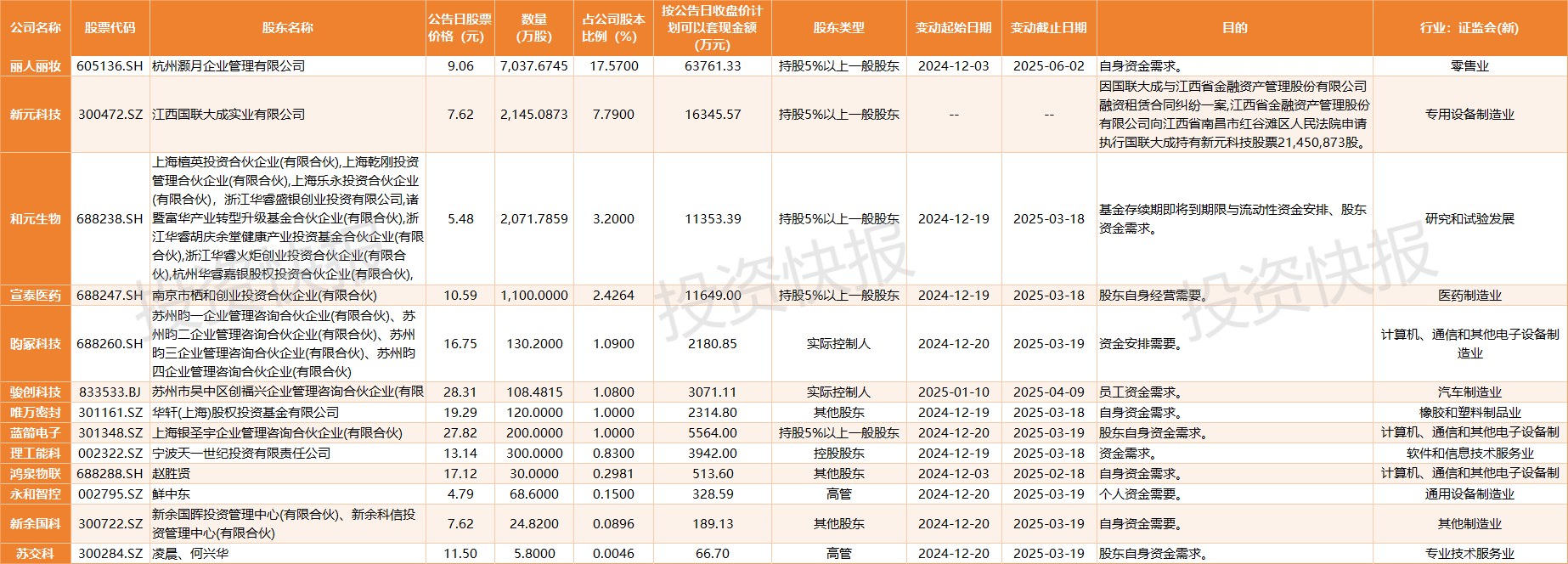Select the cash-out amount 66.70
The width and height of the screenshot is (1568, 564).
pos(713,554)
